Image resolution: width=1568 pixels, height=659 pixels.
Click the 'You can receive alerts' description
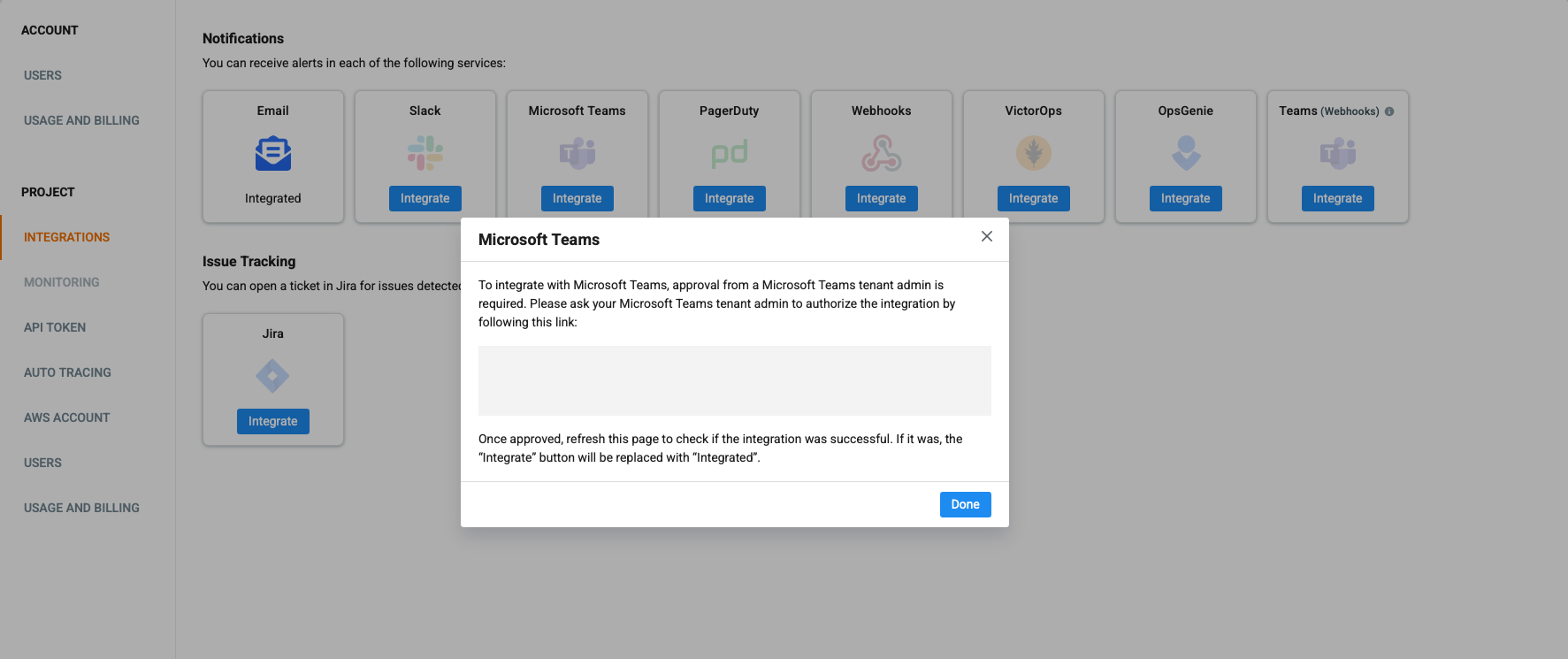354,63
